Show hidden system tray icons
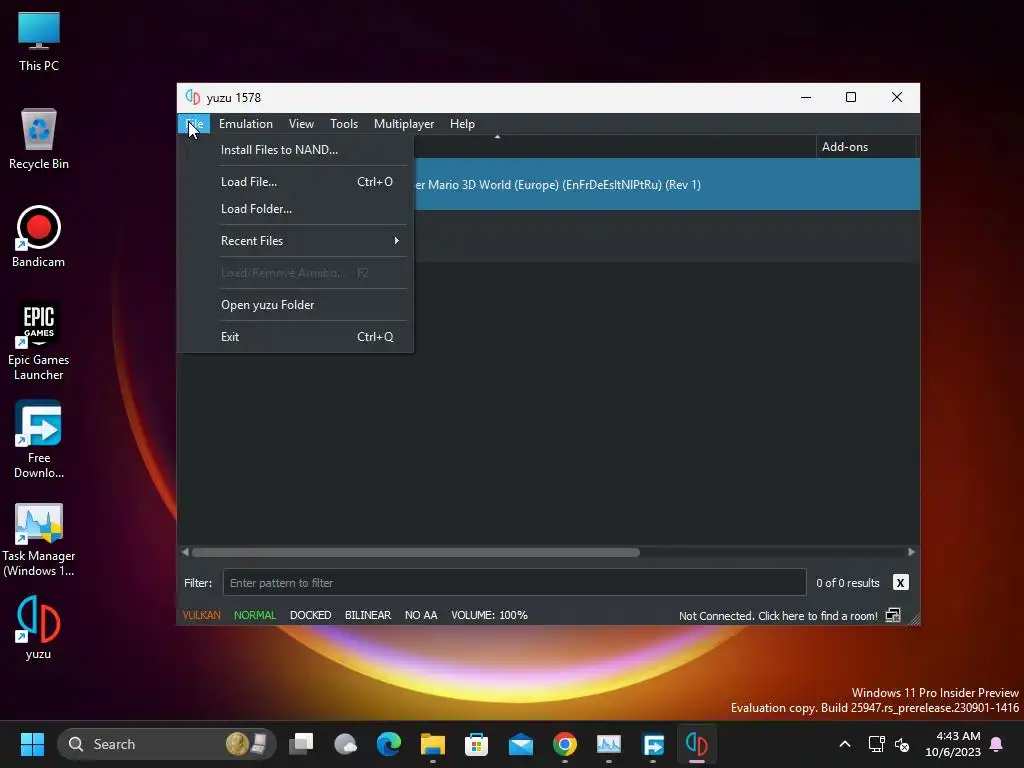 coord(844,744)
